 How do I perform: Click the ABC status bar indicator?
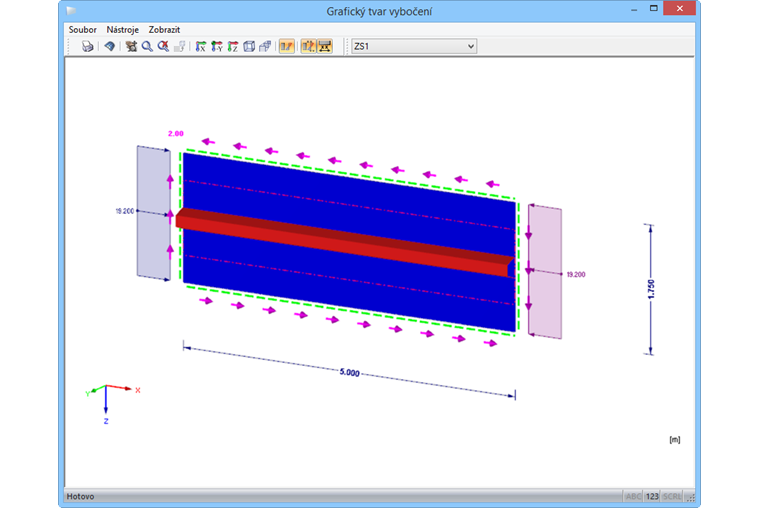(633, 496)
